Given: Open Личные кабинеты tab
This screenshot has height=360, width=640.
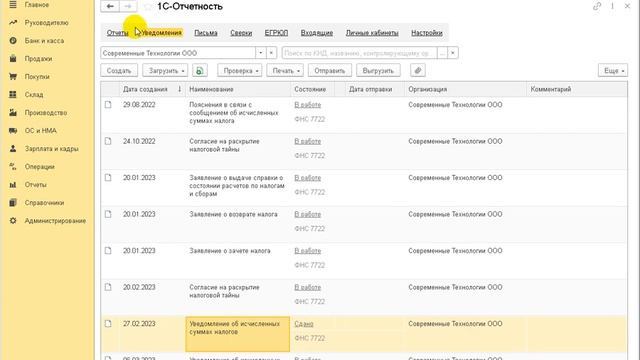Looking at the screenshot, I should tap(372, 33).
